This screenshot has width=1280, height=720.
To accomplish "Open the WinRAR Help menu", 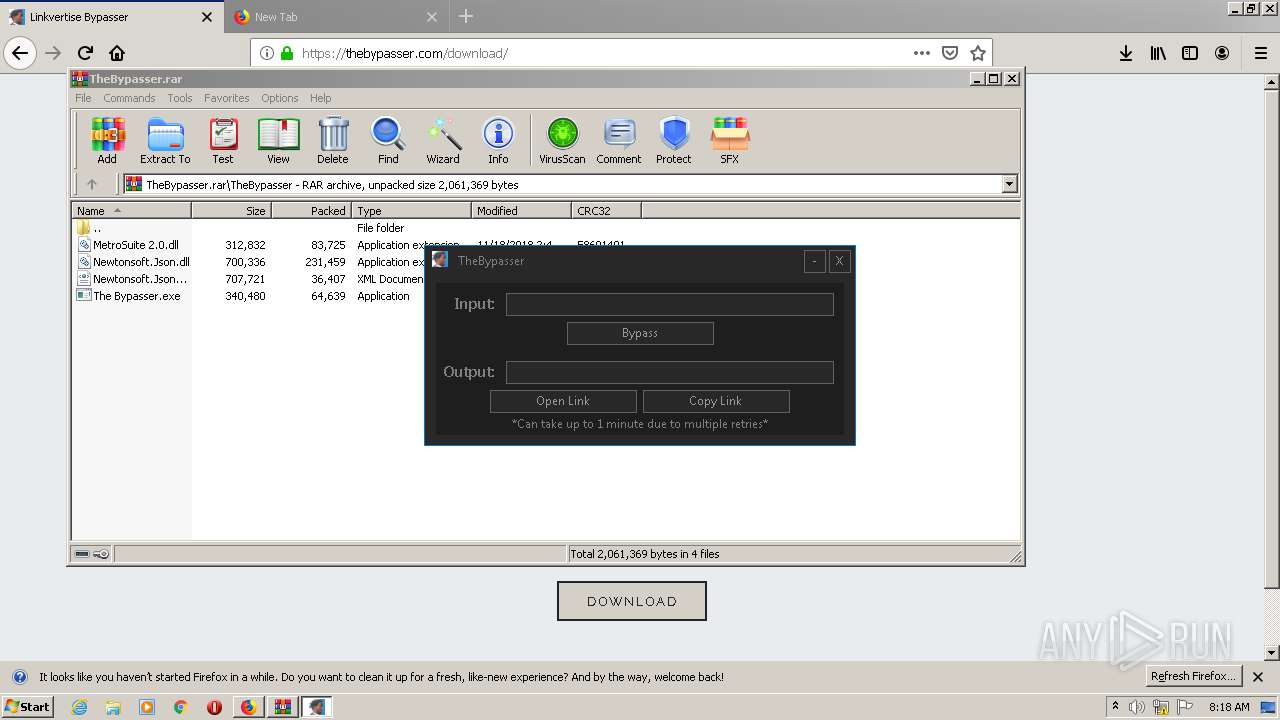I will click(320, 98).
